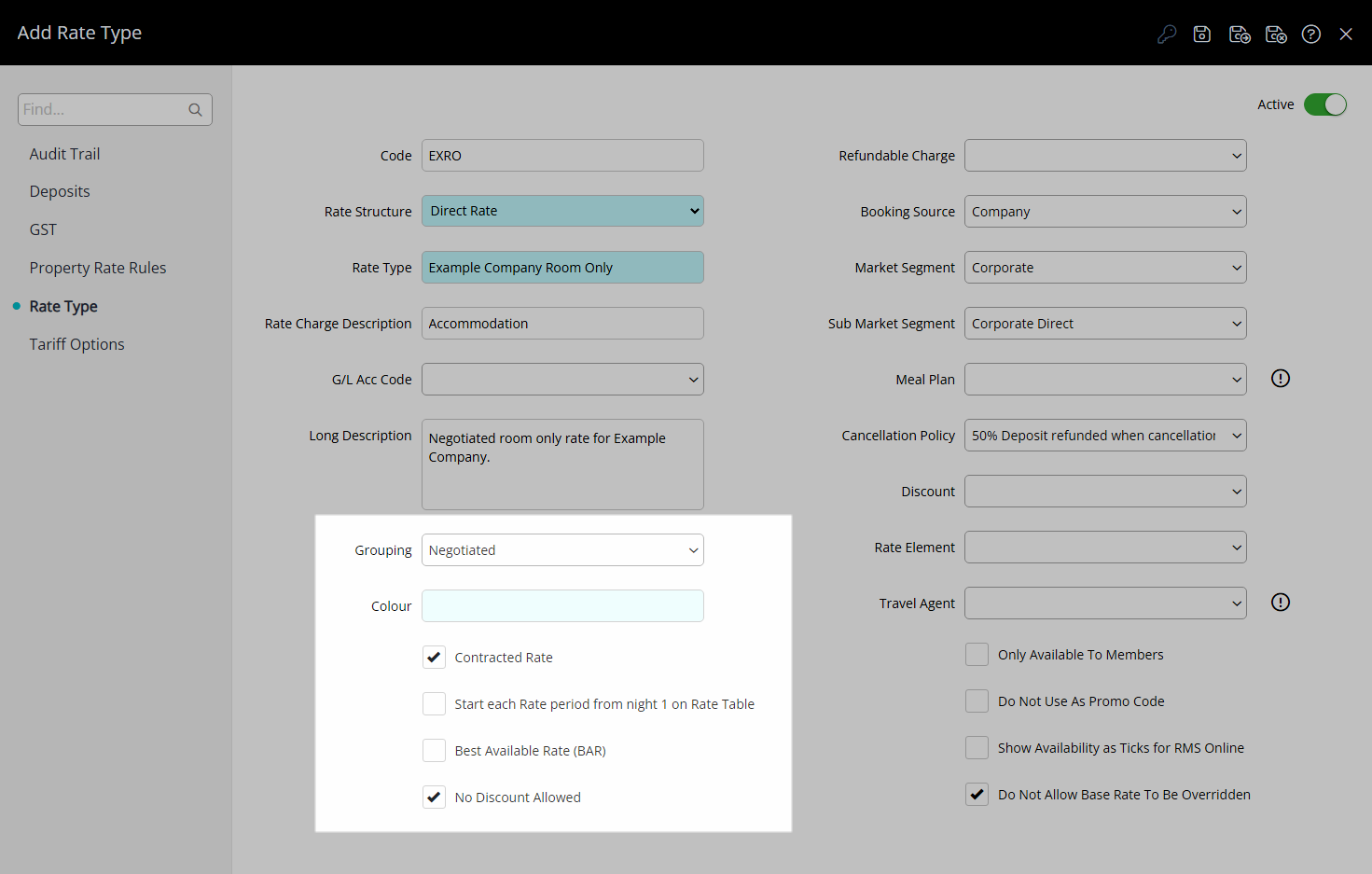
Task: Expand the Market Segment dropdown
Action: [x=1105, y=268]
